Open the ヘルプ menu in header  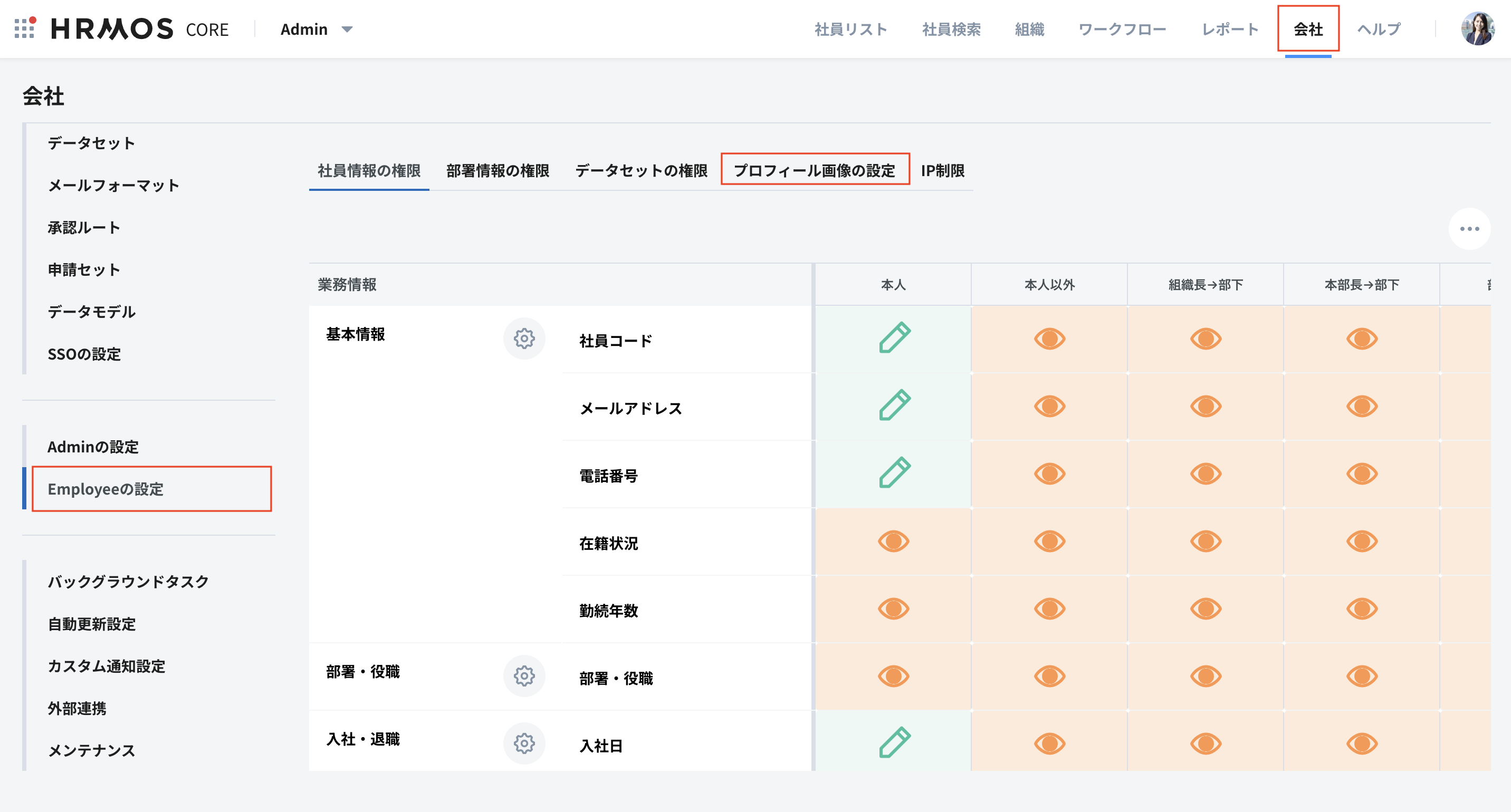point(1379,30)
